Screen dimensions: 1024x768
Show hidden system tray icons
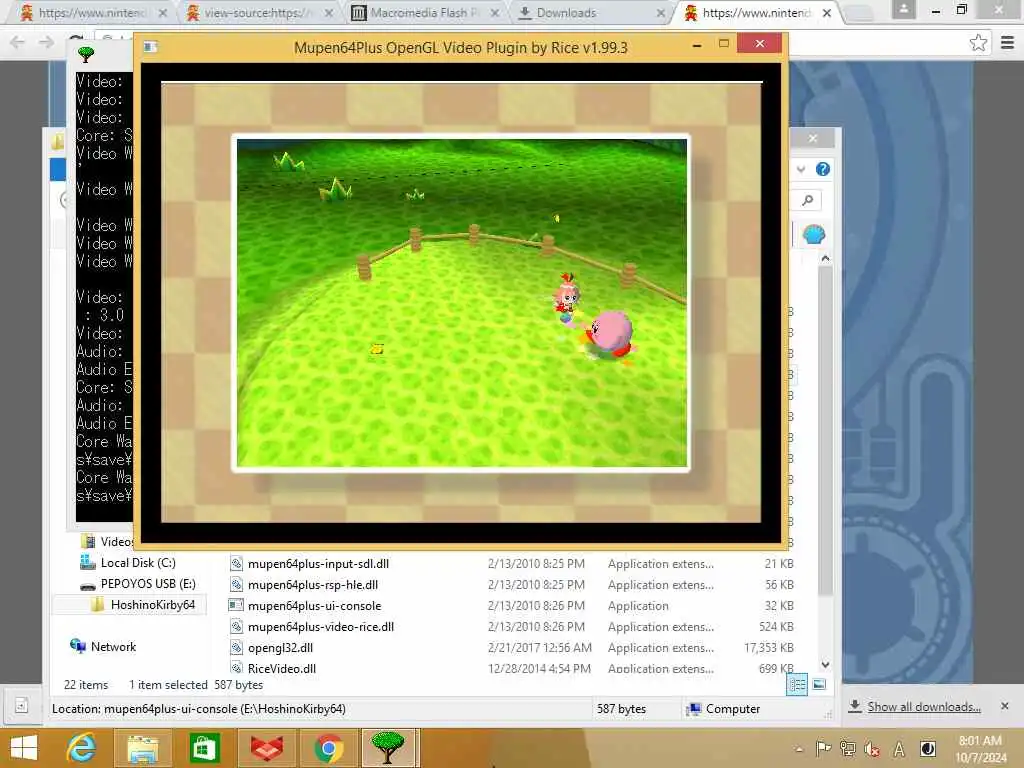pos(799,749)
